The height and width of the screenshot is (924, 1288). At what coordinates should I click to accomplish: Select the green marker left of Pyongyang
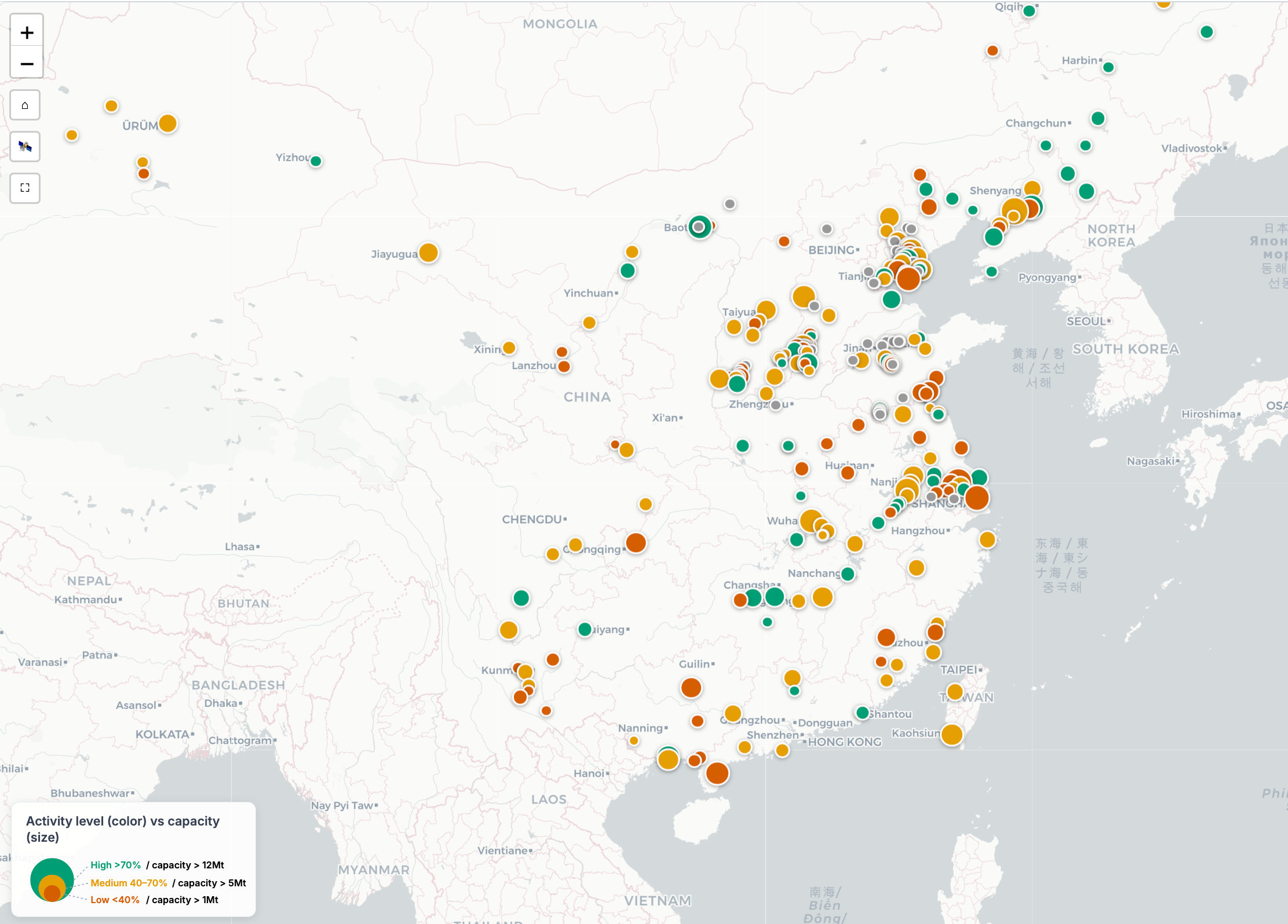pyautogui.click(x=992, y=272)
